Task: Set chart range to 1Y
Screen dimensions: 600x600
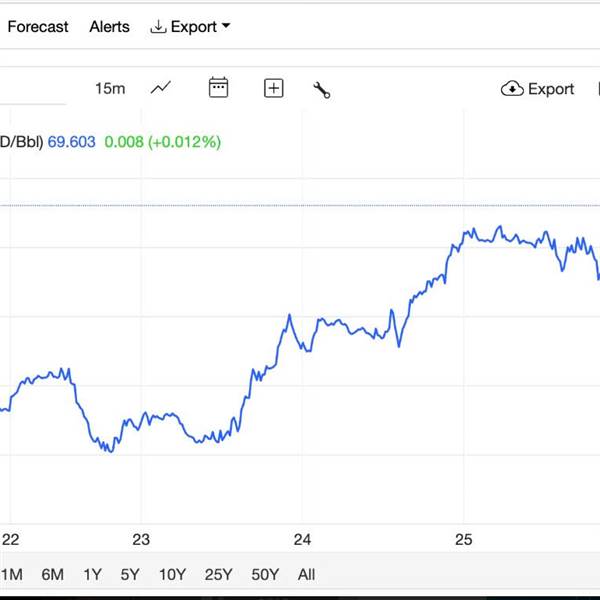Action: [x=92, y=574]
